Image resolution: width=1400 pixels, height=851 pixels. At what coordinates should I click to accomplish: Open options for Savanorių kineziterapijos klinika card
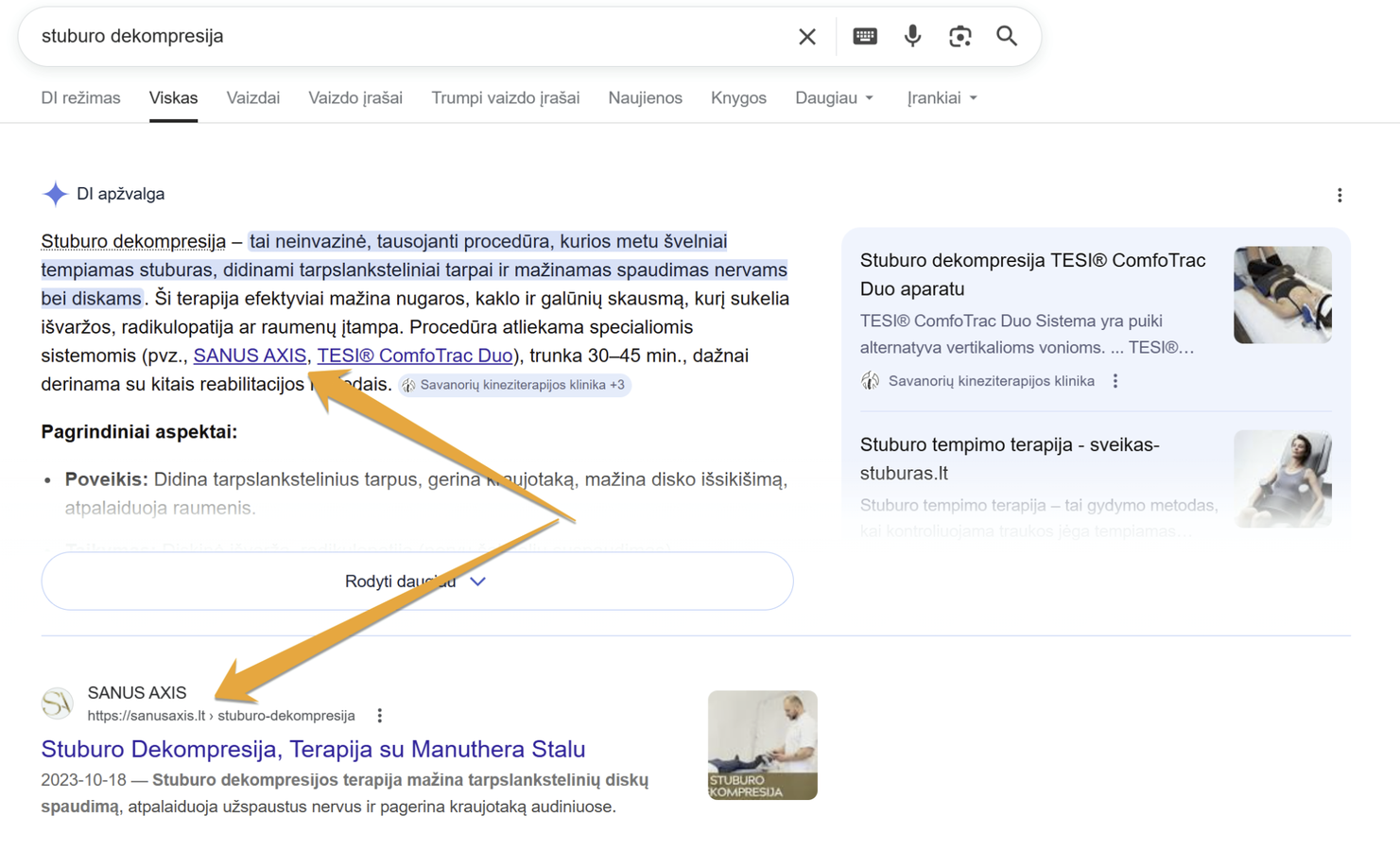(1115, 381)
